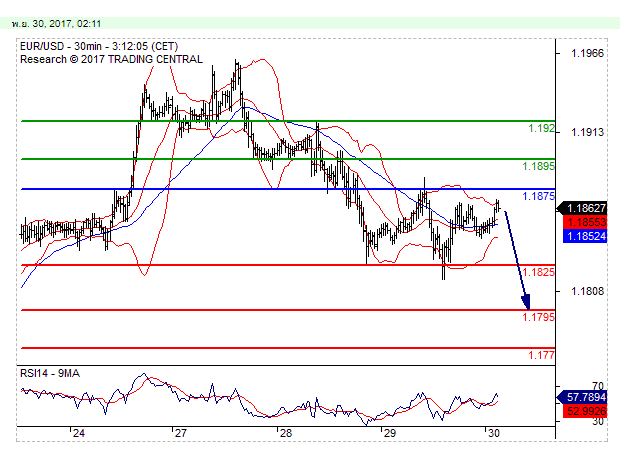Click the date header 'พ.ย. 30, 2017, 02:11'
The image size is (620, 459).
point(57,24)
